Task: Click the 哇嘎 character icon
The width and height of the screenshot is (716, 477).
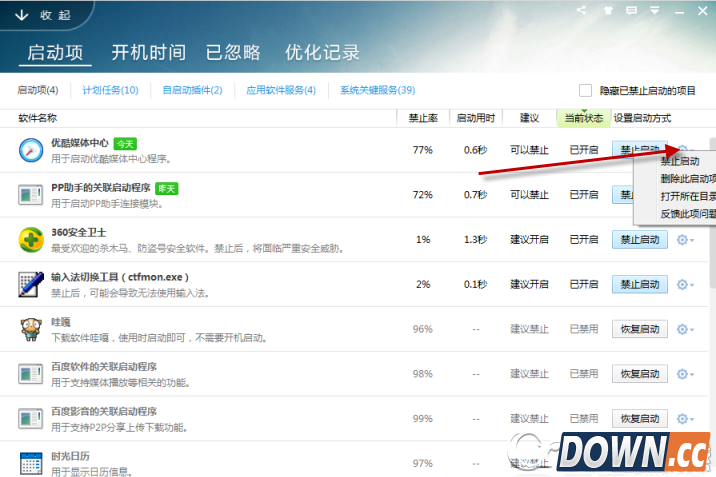Action: [x=30, y=329]
